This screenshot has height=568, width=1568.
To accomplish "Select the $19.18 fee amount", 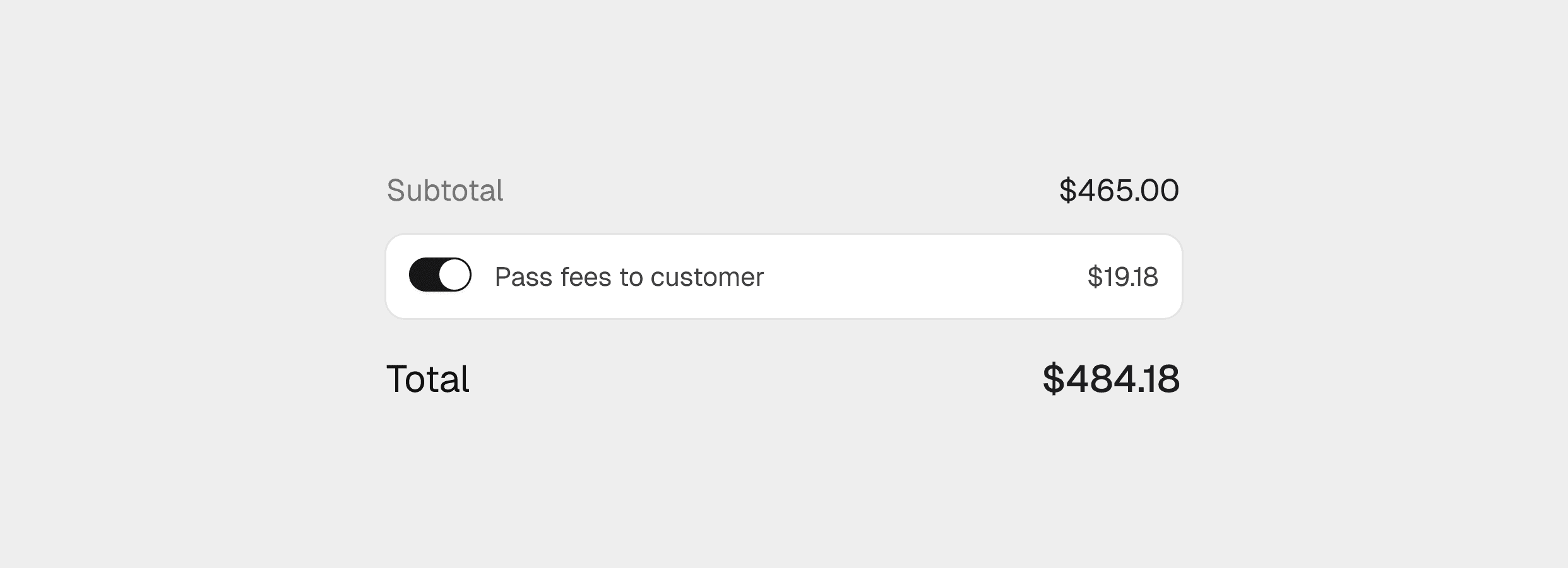I will 1123,276.
